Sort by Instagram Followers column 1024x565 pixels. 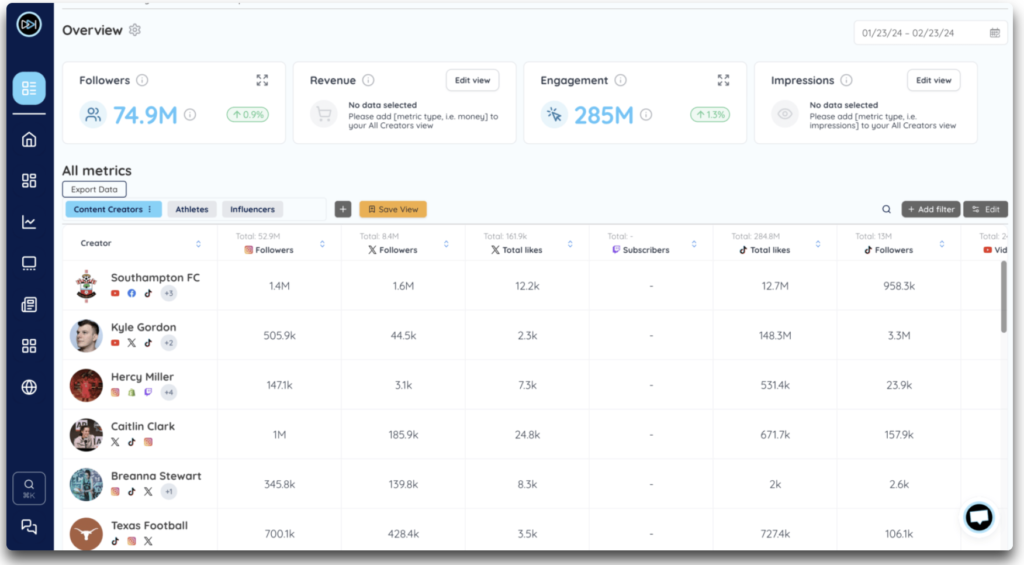322,244
